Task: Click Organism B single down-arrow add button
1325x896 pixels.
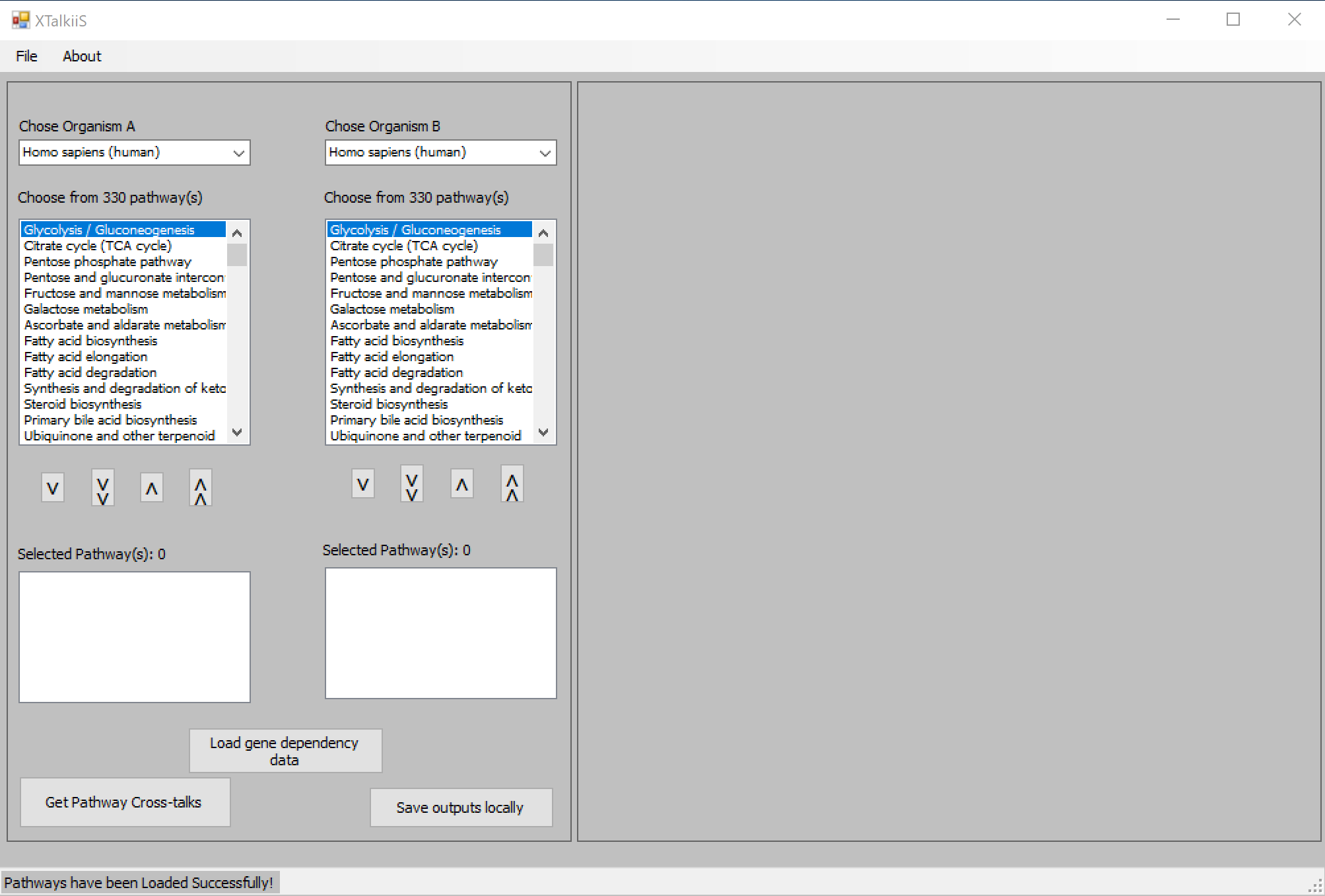Action: 363,485
